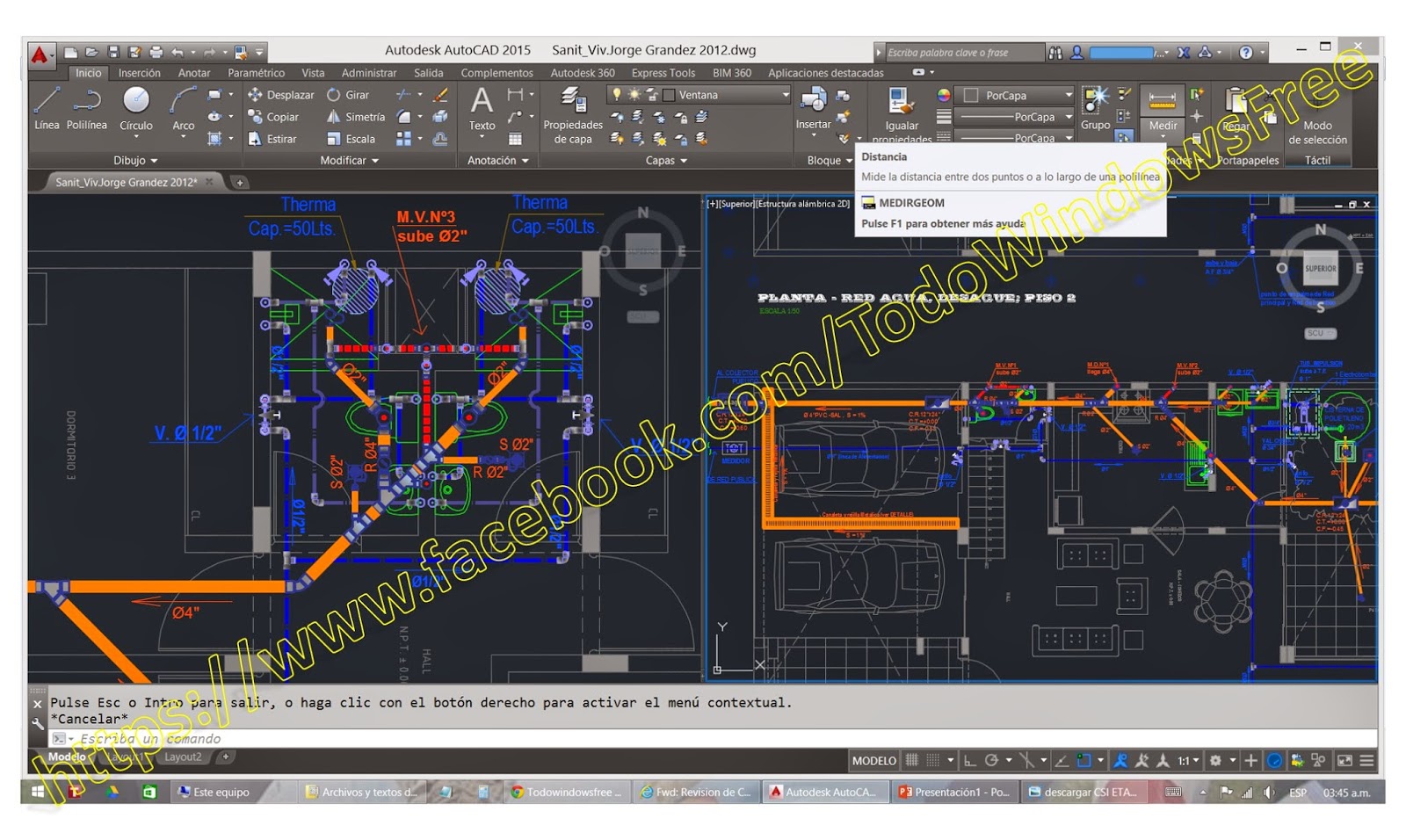Click the command line input field

click(714, 739)
